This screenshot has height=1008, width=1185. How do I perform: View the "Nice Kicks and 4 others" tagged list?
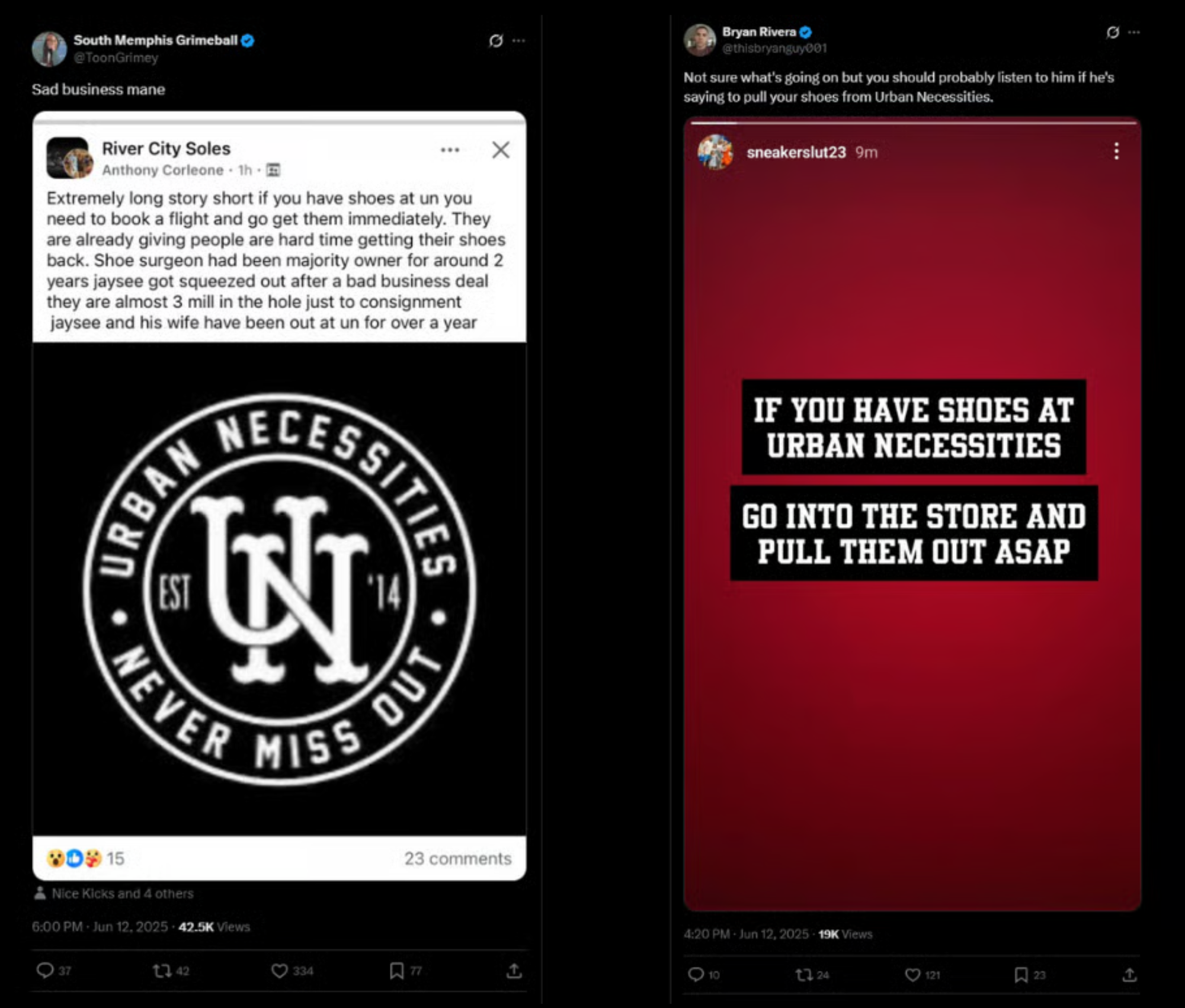click(122, 893)
